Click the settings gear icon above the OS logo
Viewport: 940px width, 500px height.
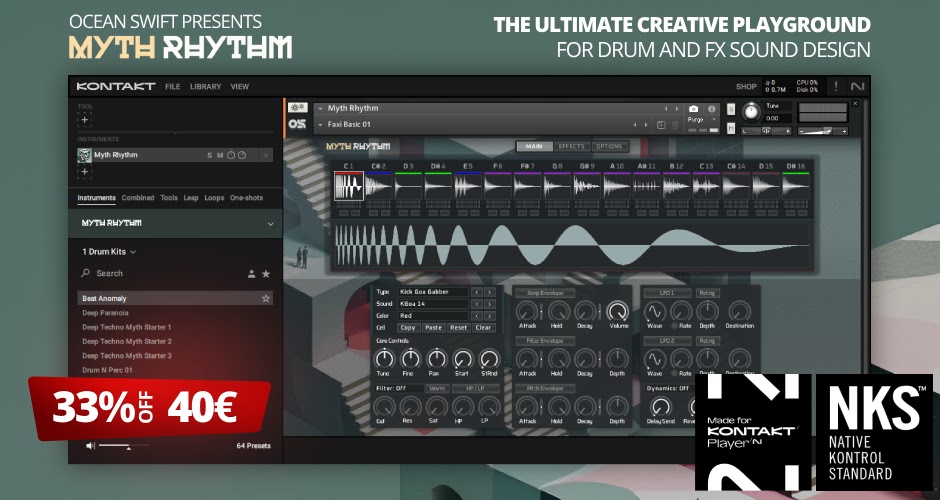297,107
